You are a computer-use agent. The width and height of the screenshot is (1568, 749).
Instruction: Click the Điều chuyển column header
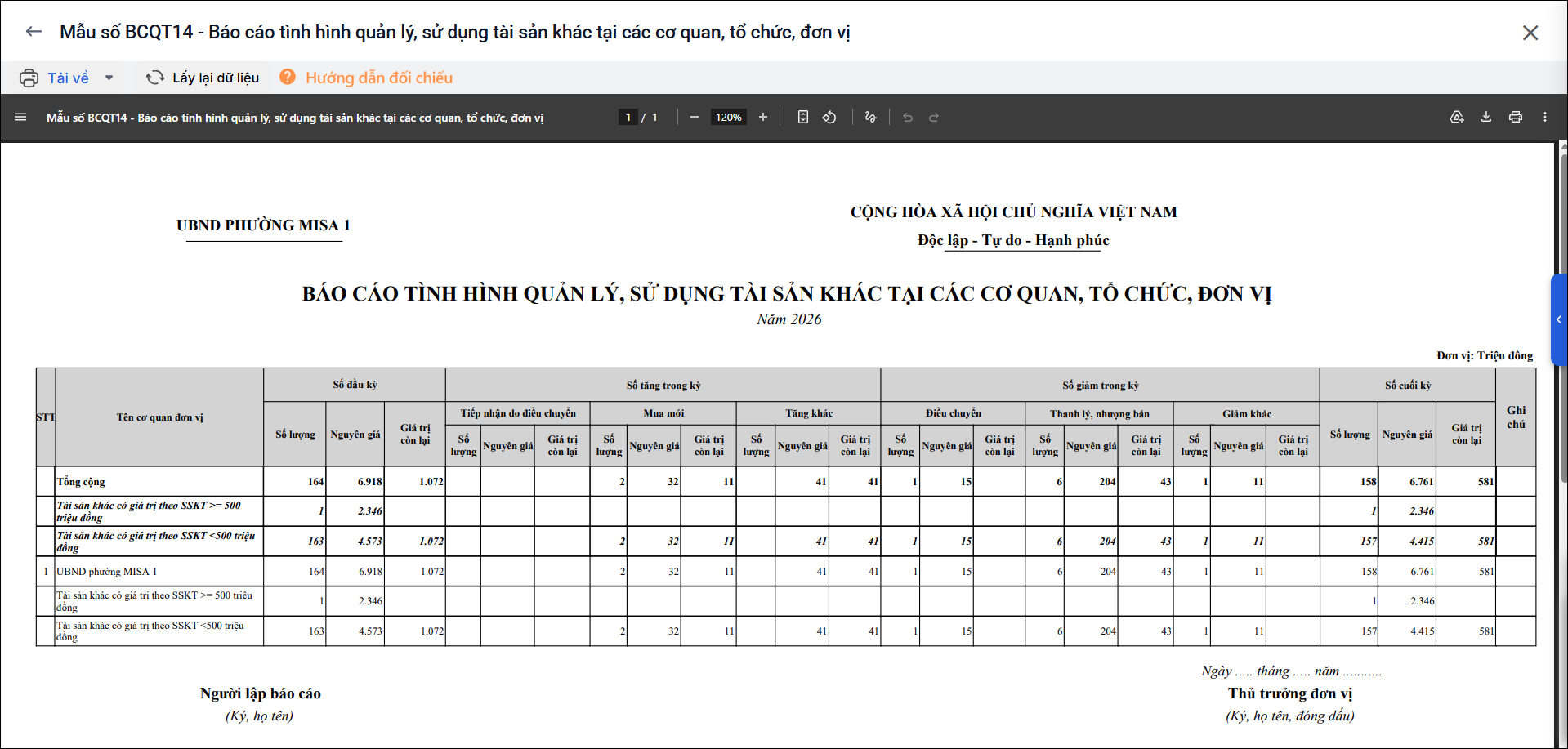(x=954, y=413)
